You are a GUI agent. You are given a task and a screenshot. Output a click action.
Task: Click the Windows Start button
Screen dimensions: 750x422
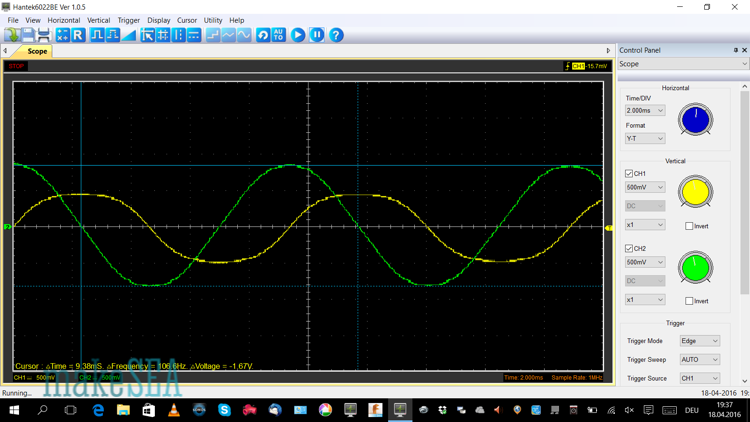click(14, 410)
